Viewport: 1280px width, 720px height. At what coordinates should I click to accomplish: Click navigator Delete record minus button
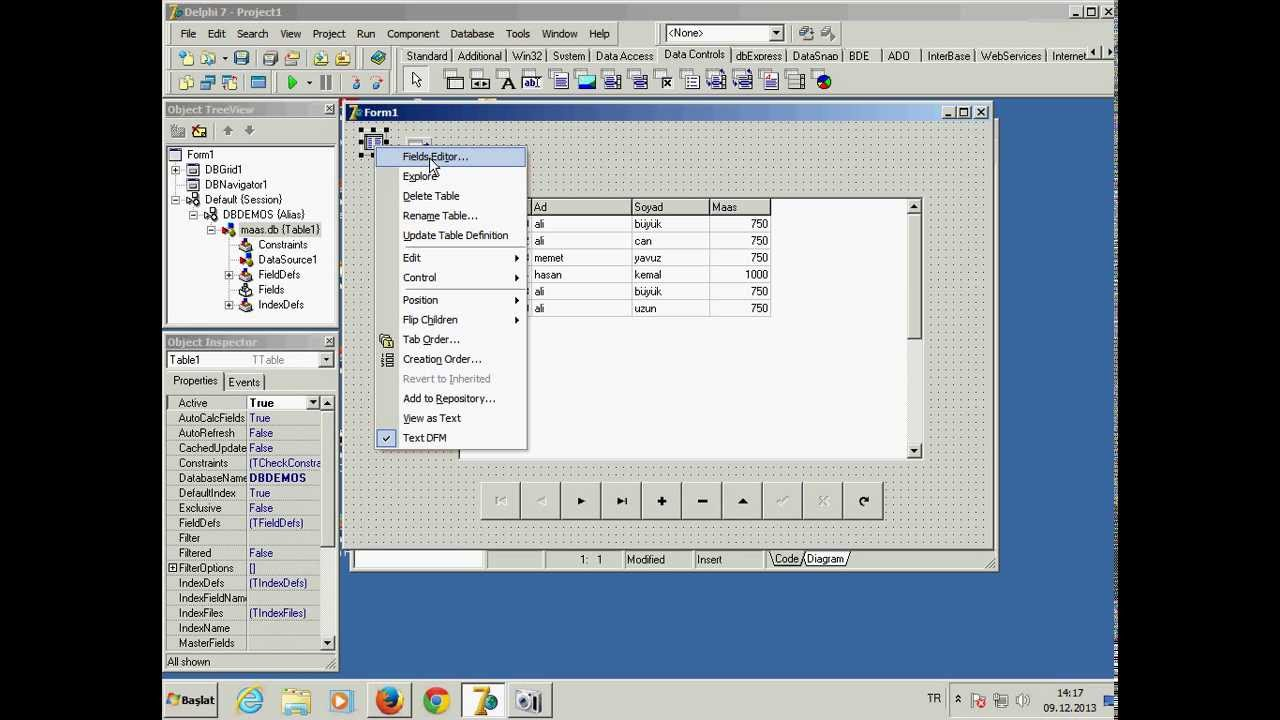coord(702,501)
